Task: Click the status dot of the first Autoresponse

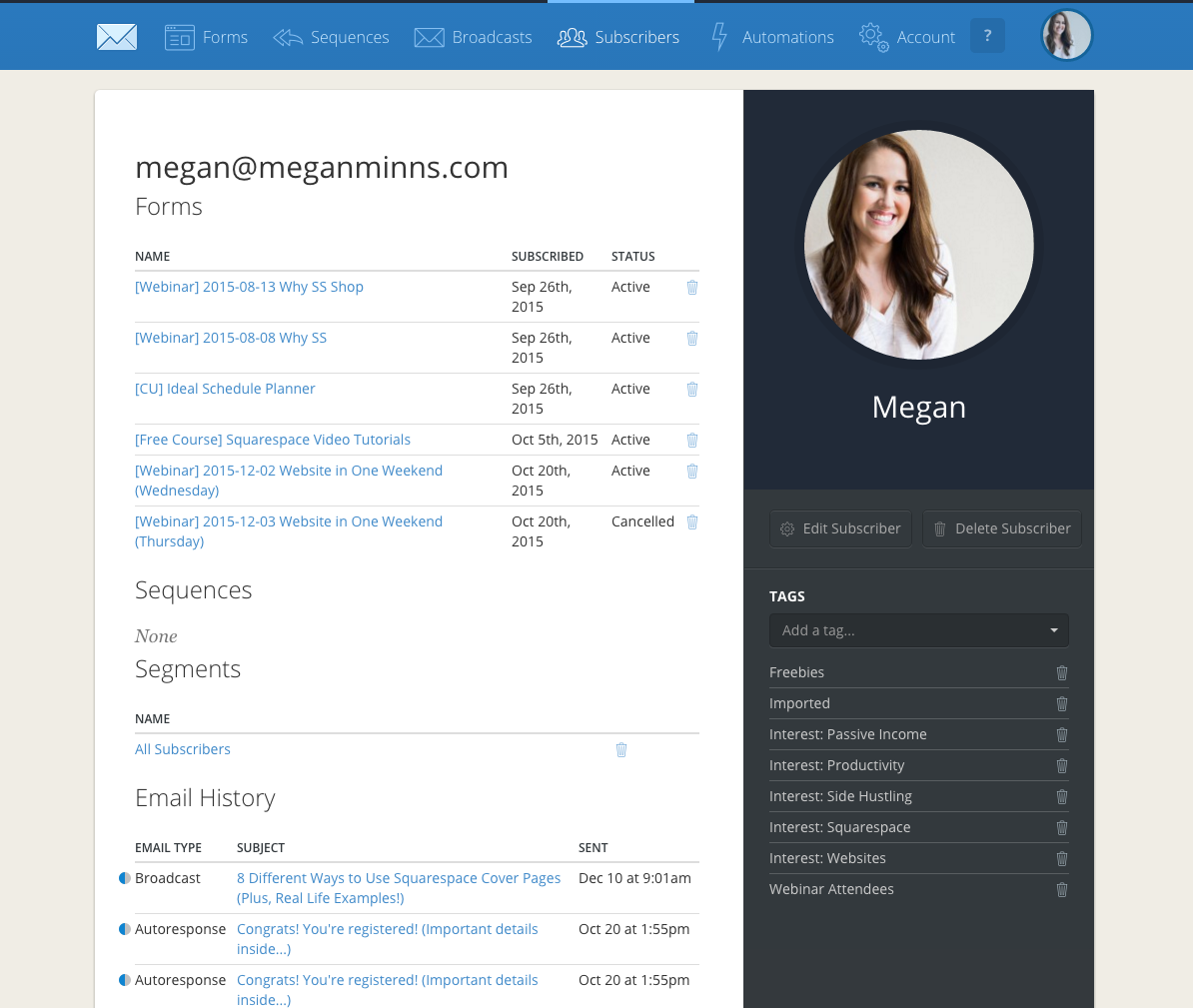Action: 125,929
